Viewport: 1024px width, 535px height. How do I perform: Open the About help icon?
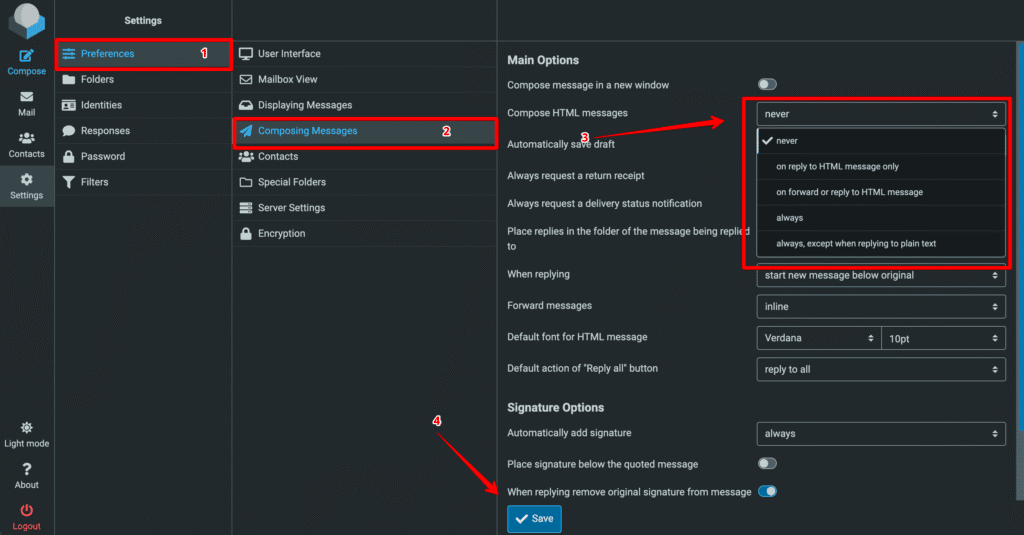26,469
